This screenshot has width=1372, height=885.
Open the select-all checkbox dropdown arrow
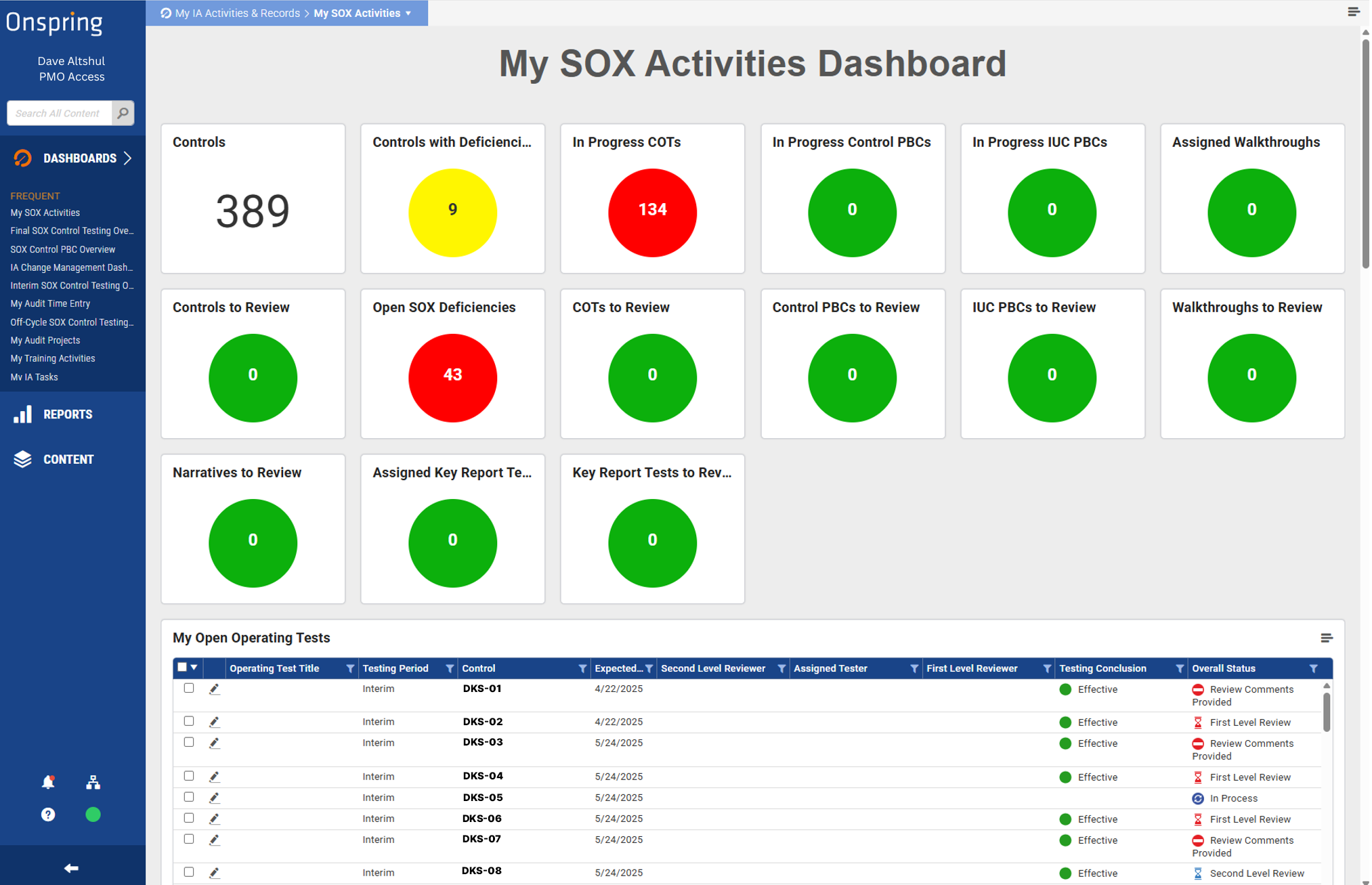[194, 668]
